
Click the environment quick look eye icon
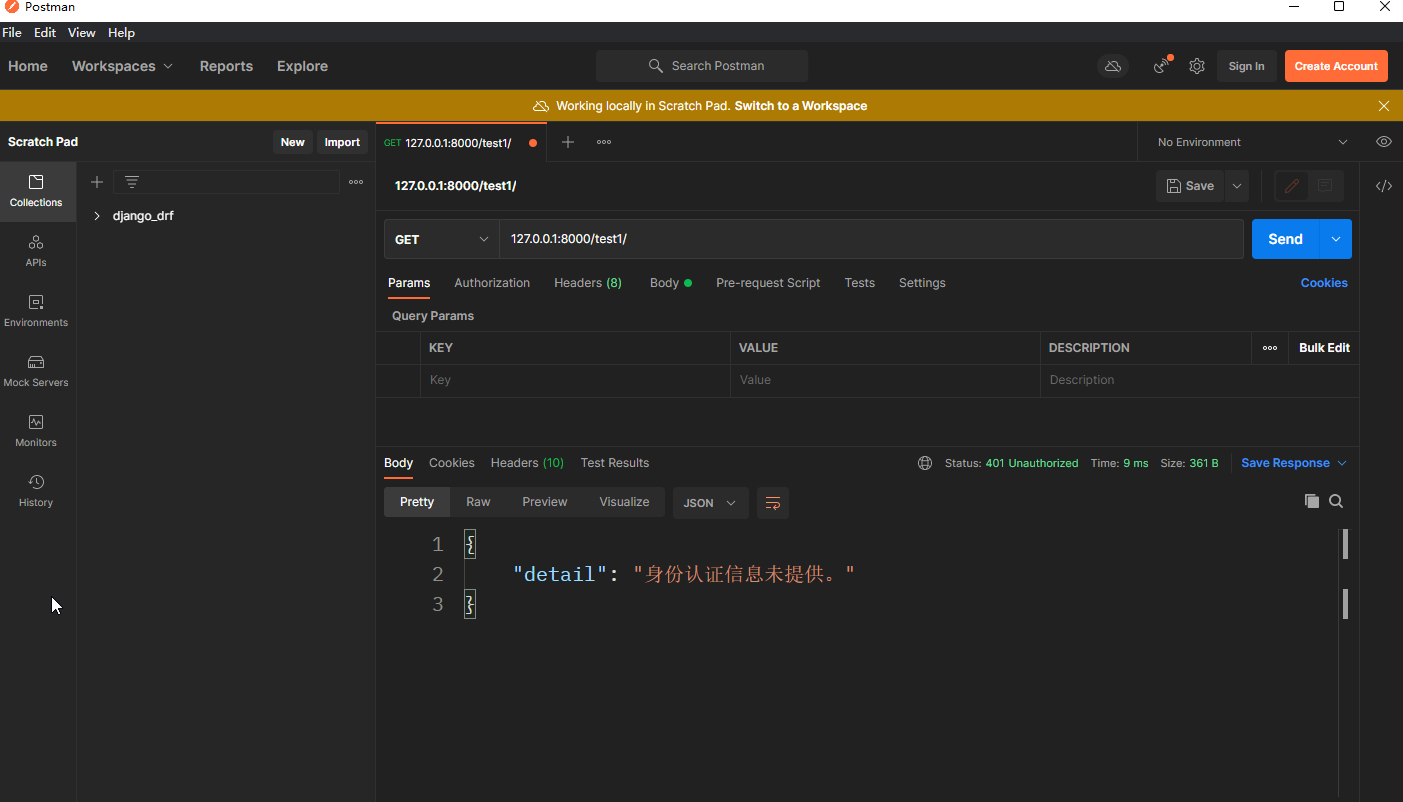1384,142
